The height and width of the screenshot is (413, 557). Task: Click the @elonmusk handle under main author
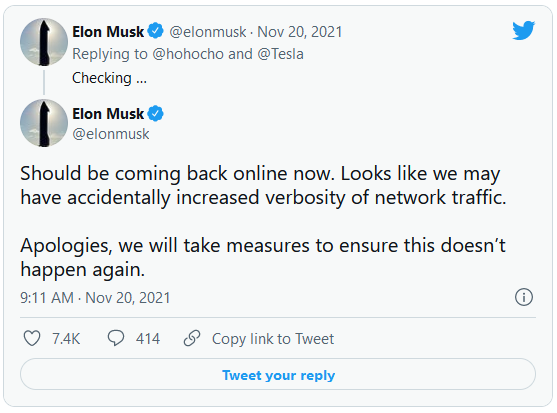pos(111,134)
